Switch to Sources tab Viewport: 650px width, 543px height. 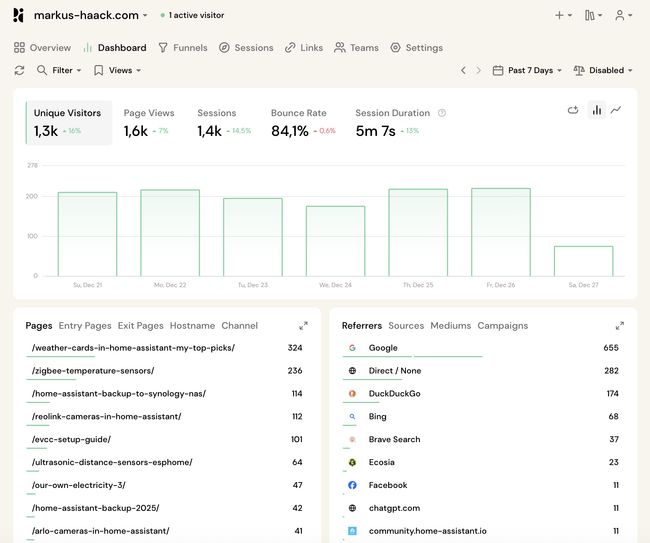click(406, 326)
